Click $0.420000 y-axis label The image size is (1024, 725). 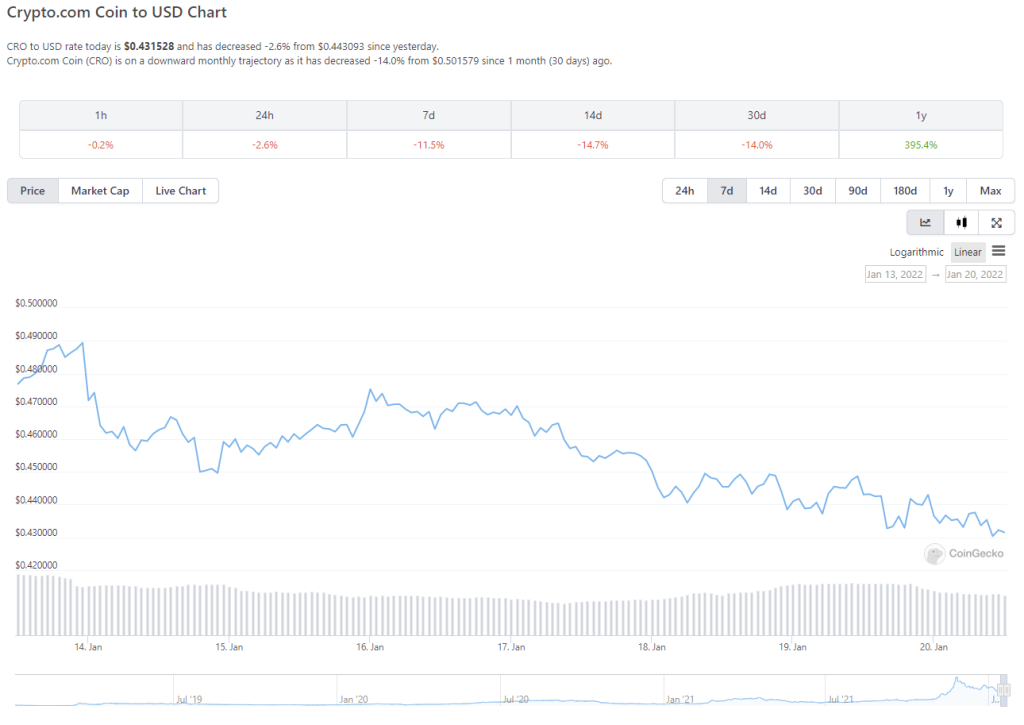[37, 565]
